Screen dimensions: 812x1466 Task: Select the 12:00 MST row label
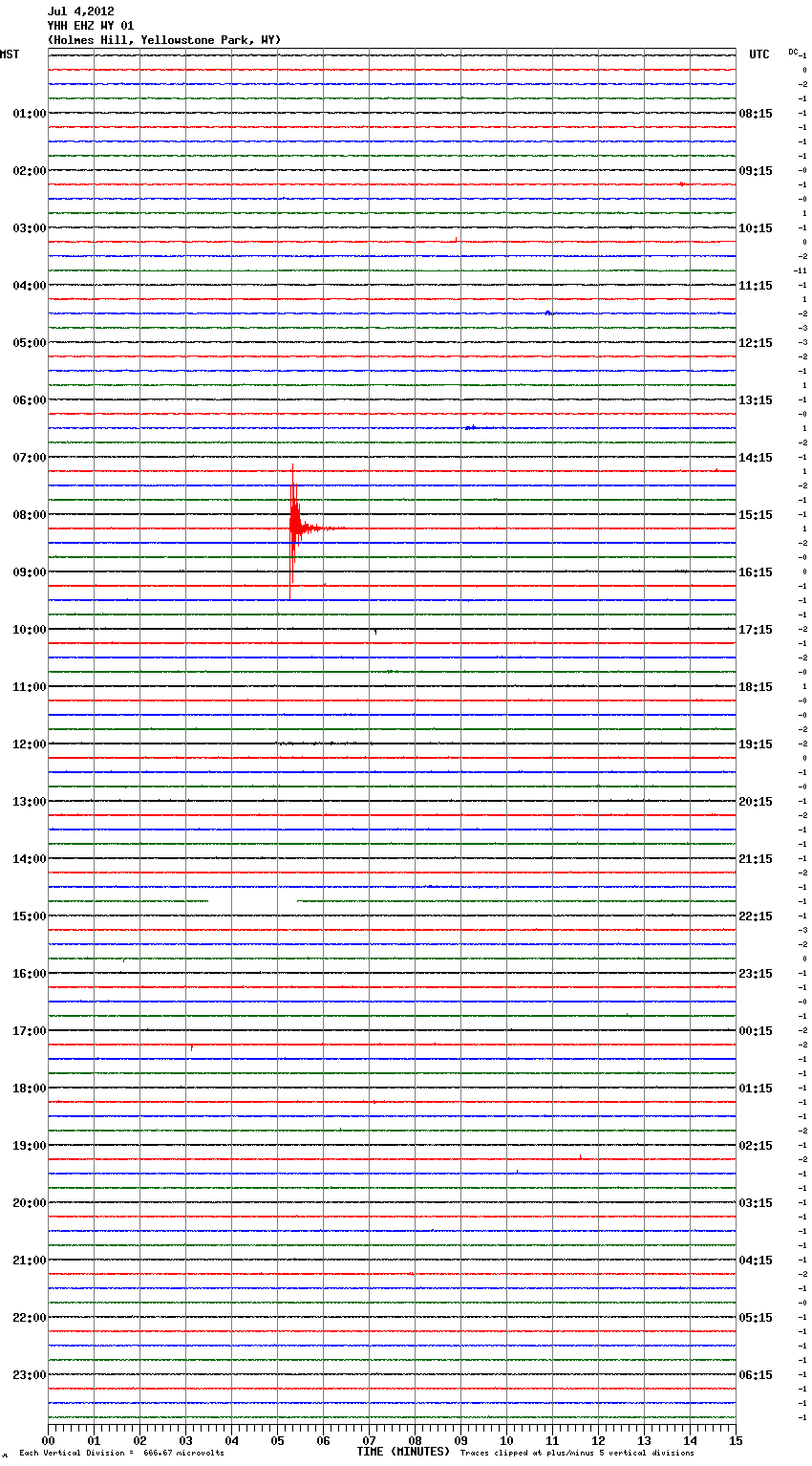30,744
